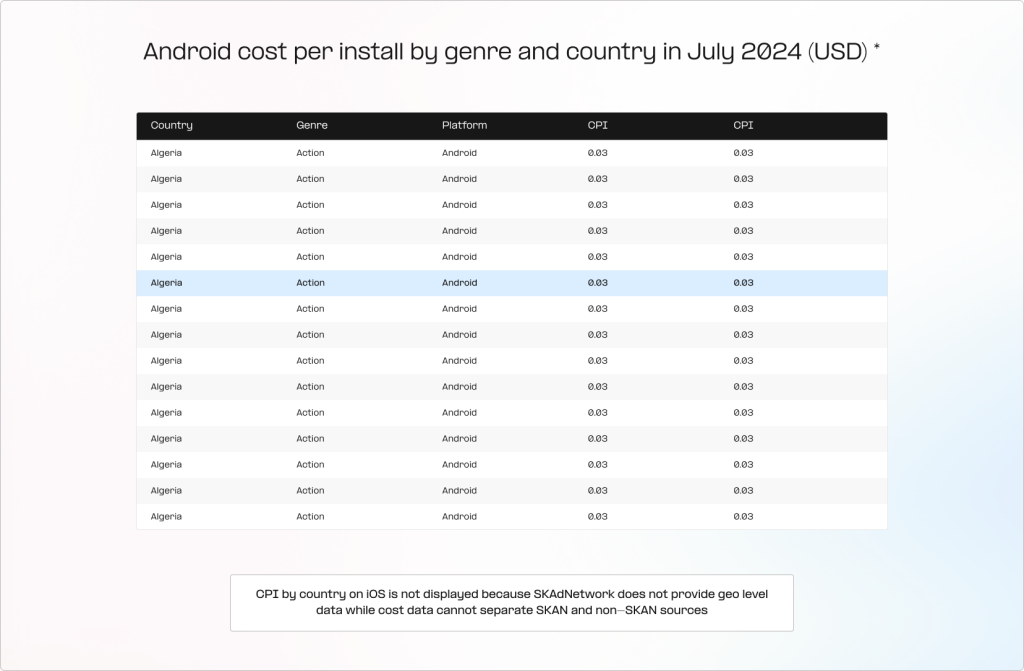1024x671 pixels.
Task: Click the first CPI column header
Action: tap(597, 126)
